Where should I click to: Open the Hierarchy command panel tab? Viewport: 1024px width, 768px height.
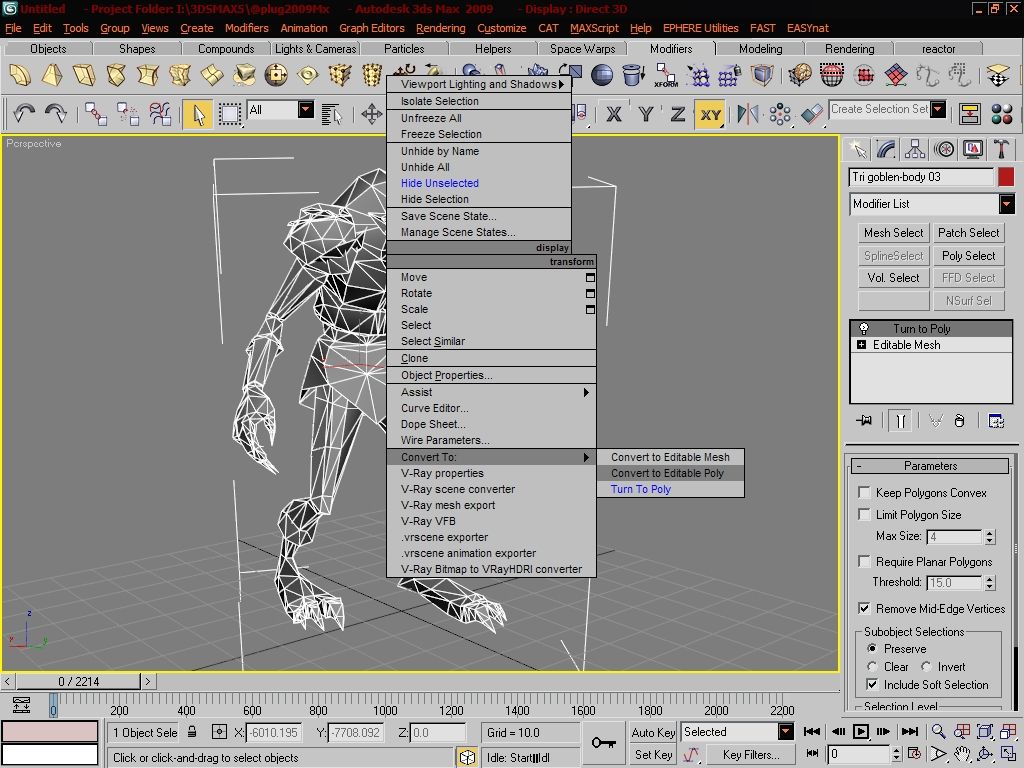click(x=915, y=150)
